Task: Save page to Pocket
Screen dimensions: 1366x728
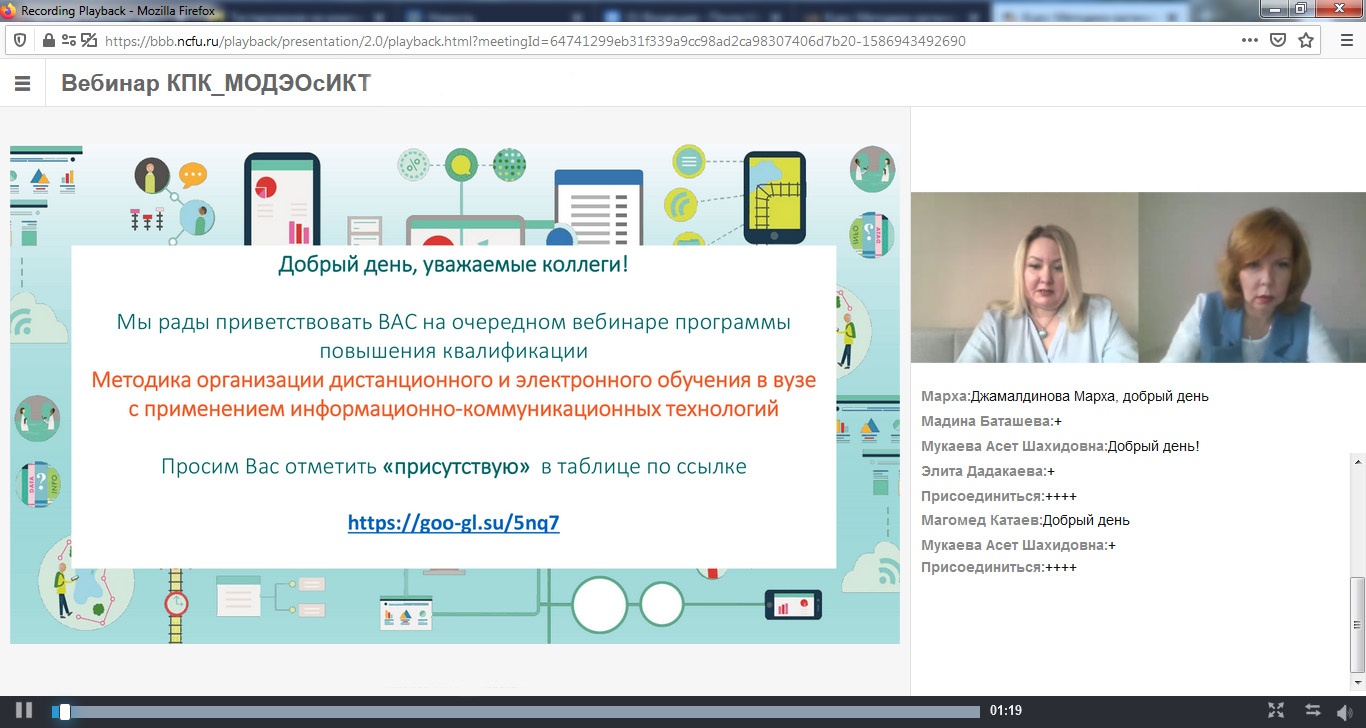Action: (1277, 41)
